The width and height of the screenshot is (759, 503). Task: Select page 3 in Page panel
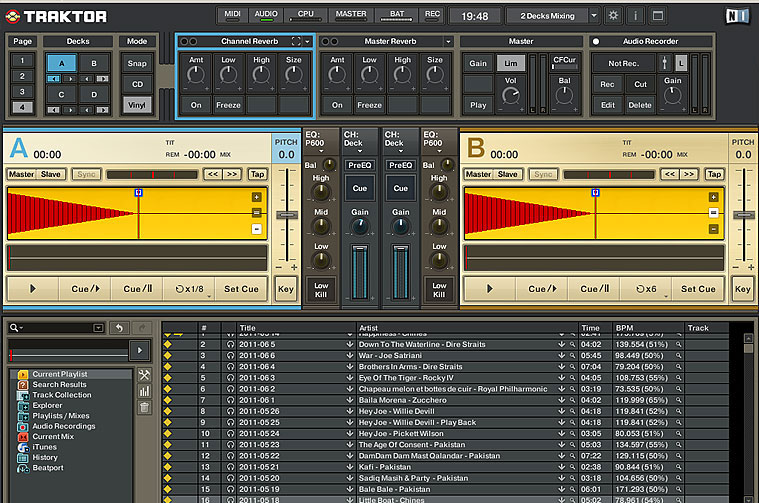coord(22,91)
